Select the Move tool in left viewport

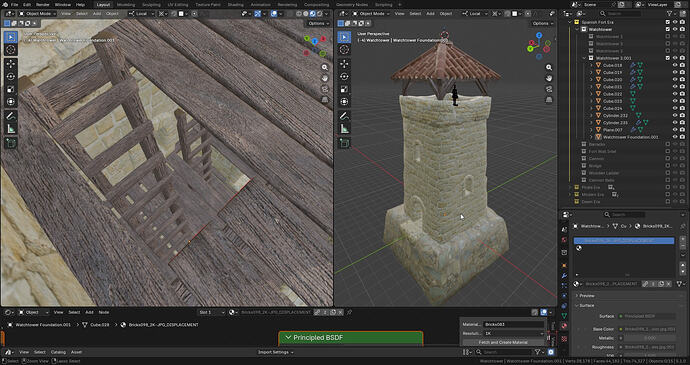tap(11, 64)
